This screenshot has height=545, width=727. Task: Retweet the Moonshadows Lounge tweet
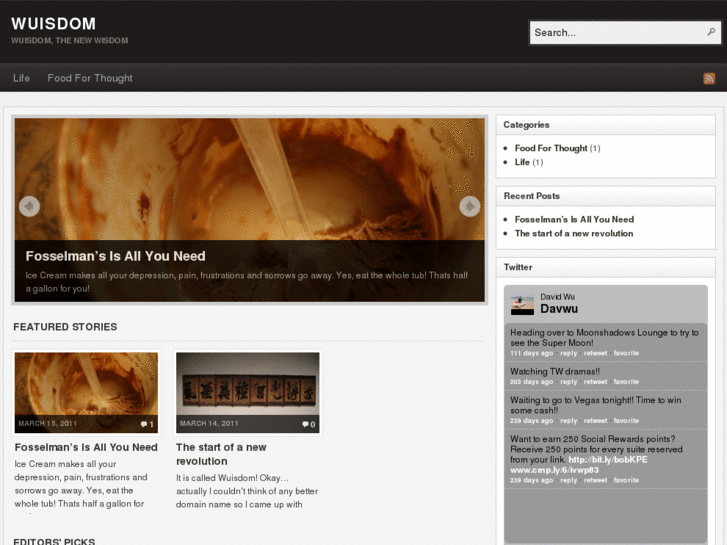click(x=595, y=353)
